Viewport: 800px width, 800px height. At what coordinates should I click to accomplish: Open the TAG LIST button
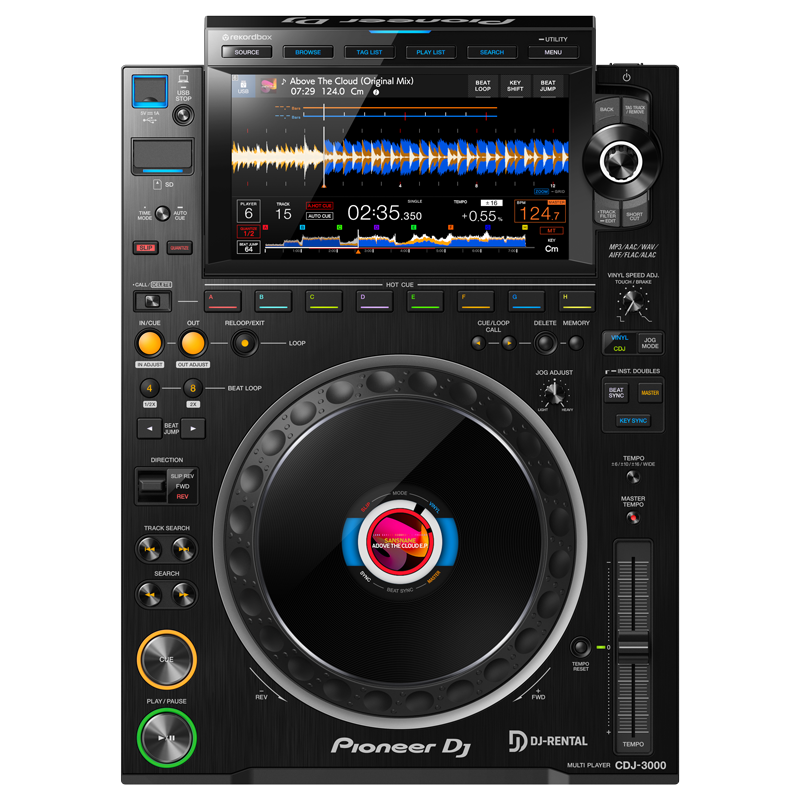[369, 52]
